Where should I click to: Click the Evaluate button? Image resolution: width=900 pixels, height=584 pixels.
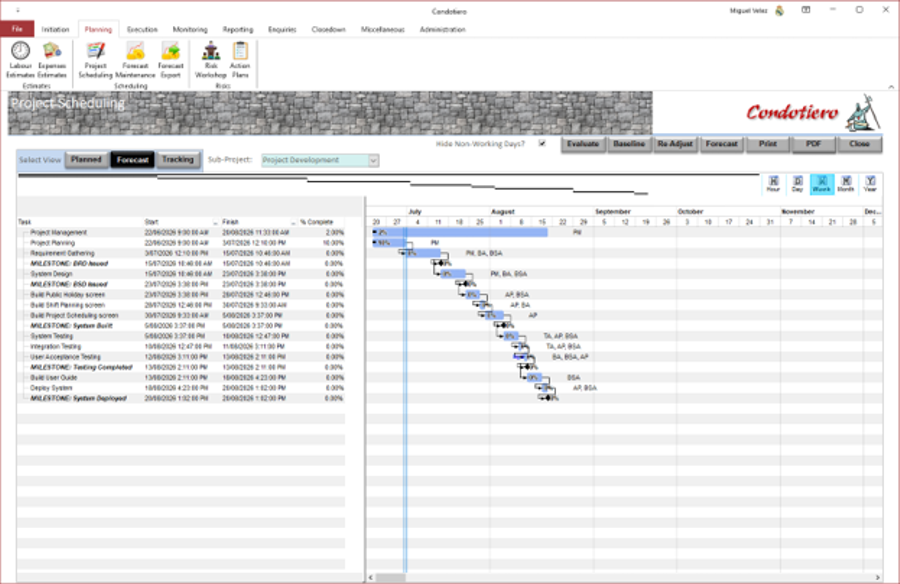pos(583,144)
